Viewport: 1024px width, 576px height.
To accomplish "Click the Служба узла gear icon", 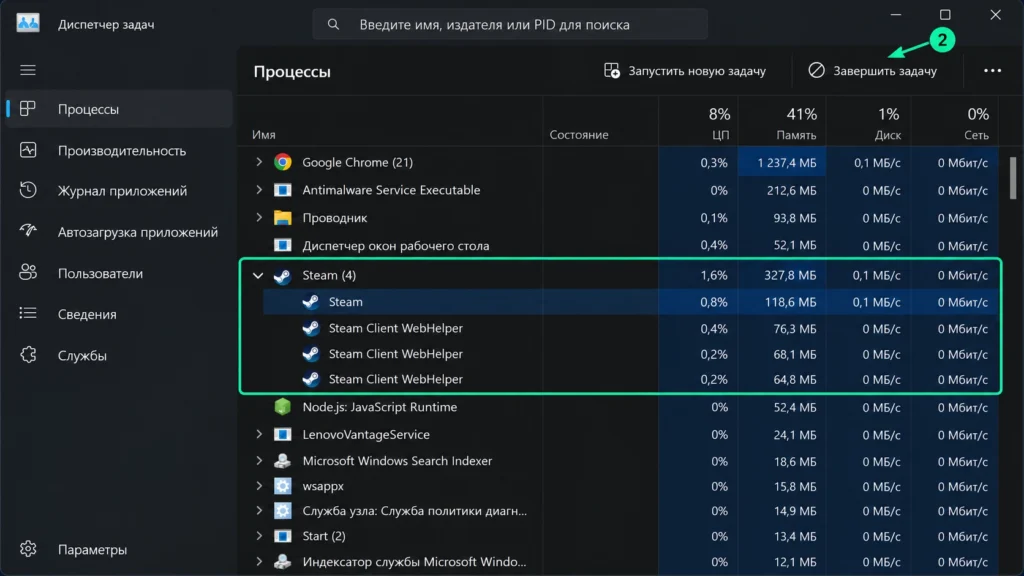I will click(283, 511).
